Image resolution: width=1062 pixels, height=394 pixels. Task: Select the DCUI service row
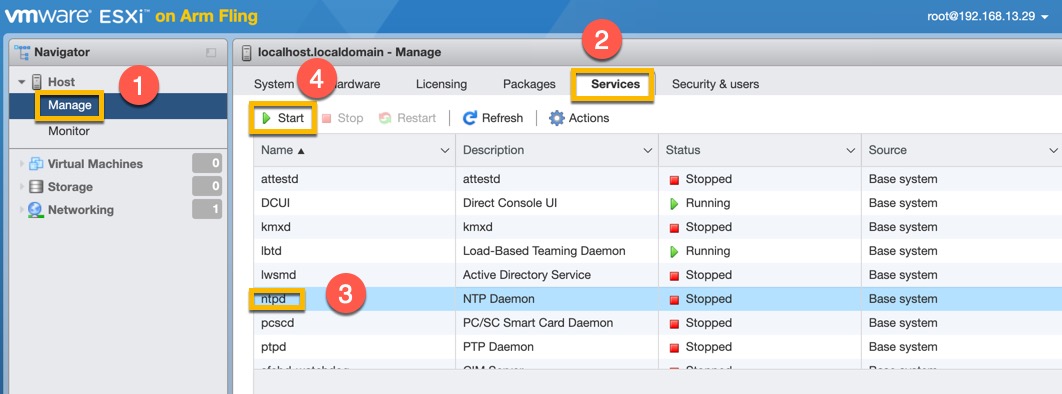[x=658, y=203]
